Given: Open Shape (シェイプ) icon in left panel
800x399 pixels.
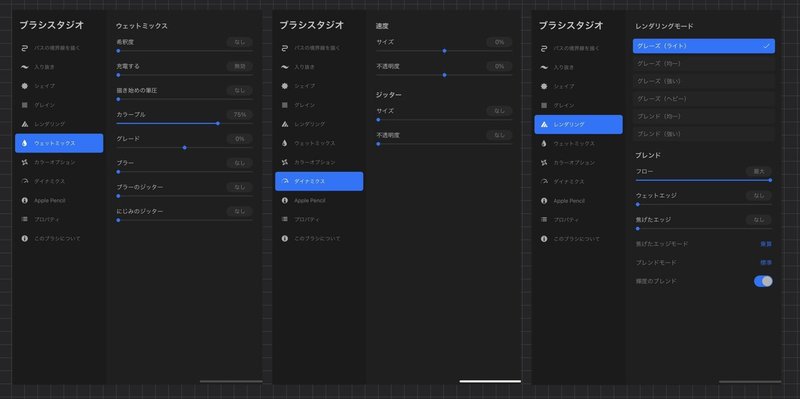Looking at the screenshot, I should [24, 86].
